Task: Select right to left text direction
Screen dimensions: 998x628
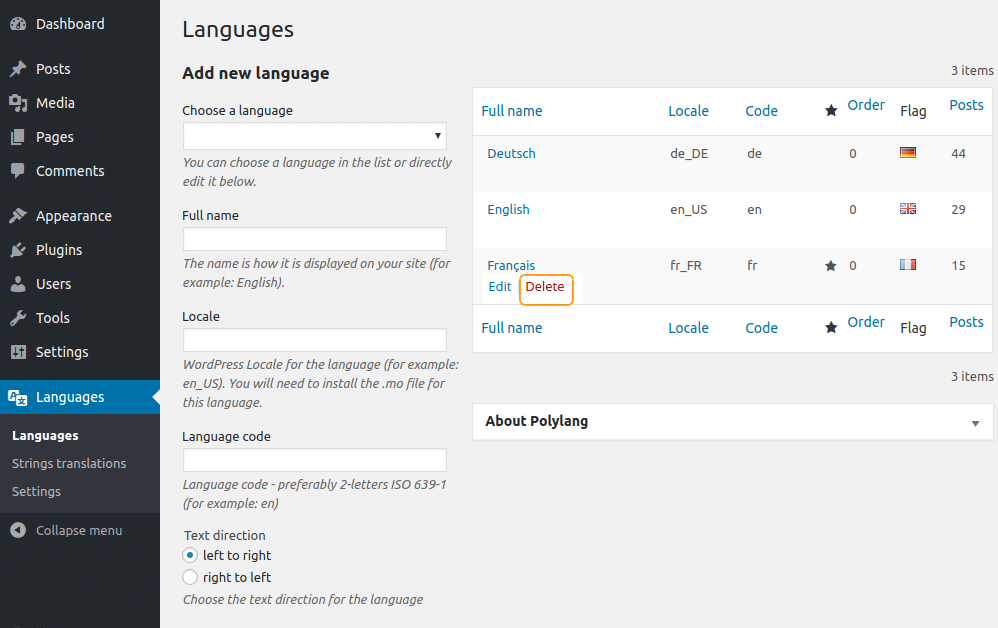Action: [x=190, y=577]
